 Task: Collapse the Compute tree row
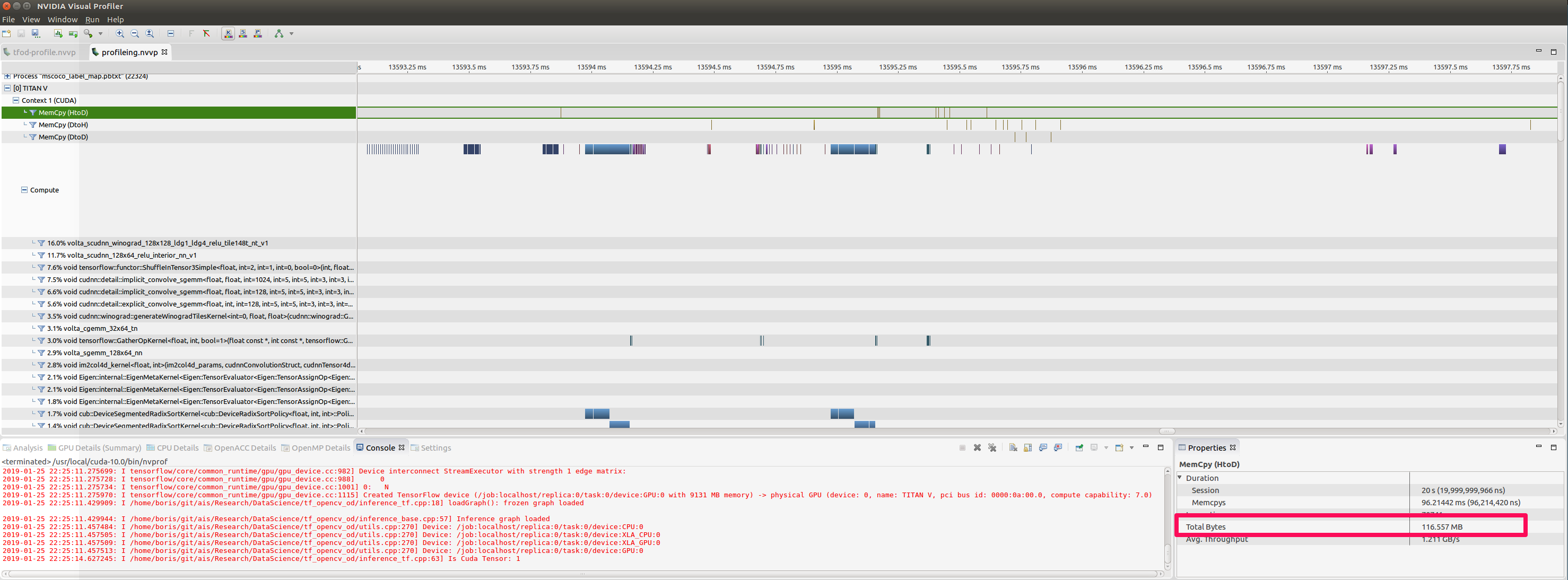24,190
